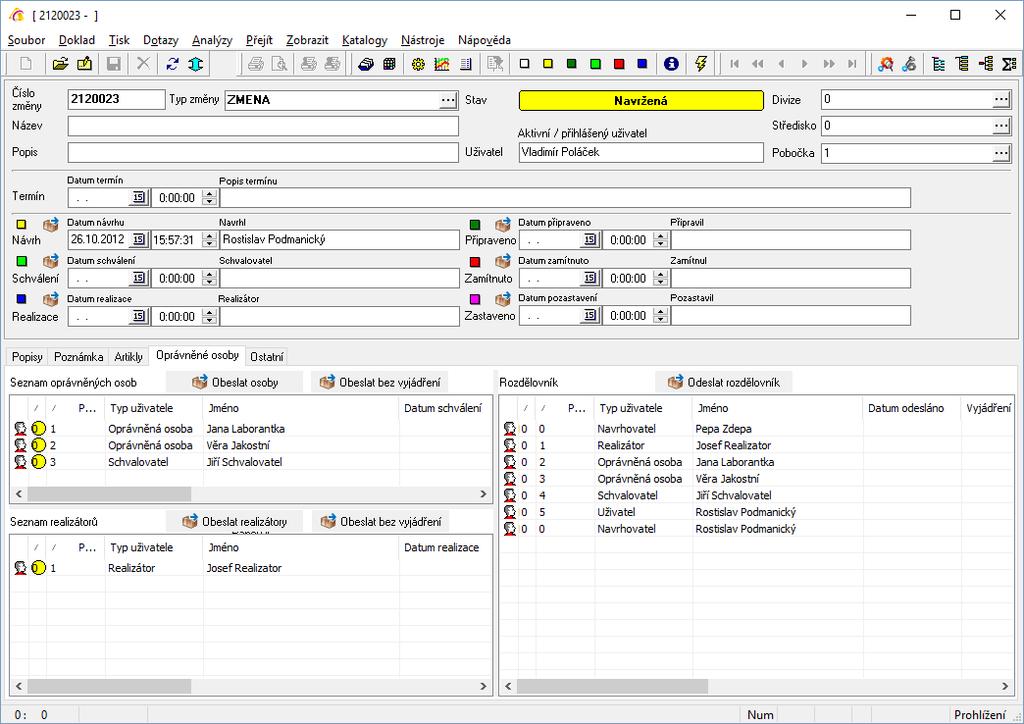Click the package icon beside Zastaveno
This screenshot has height=724, width=1024.
tap(502, 299)
